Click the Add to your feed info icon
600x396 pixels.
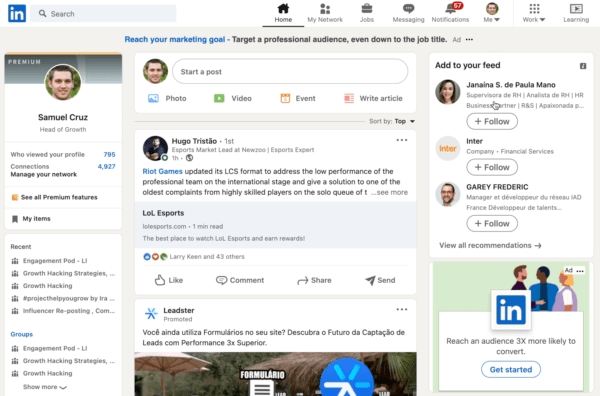pos(583,66)
